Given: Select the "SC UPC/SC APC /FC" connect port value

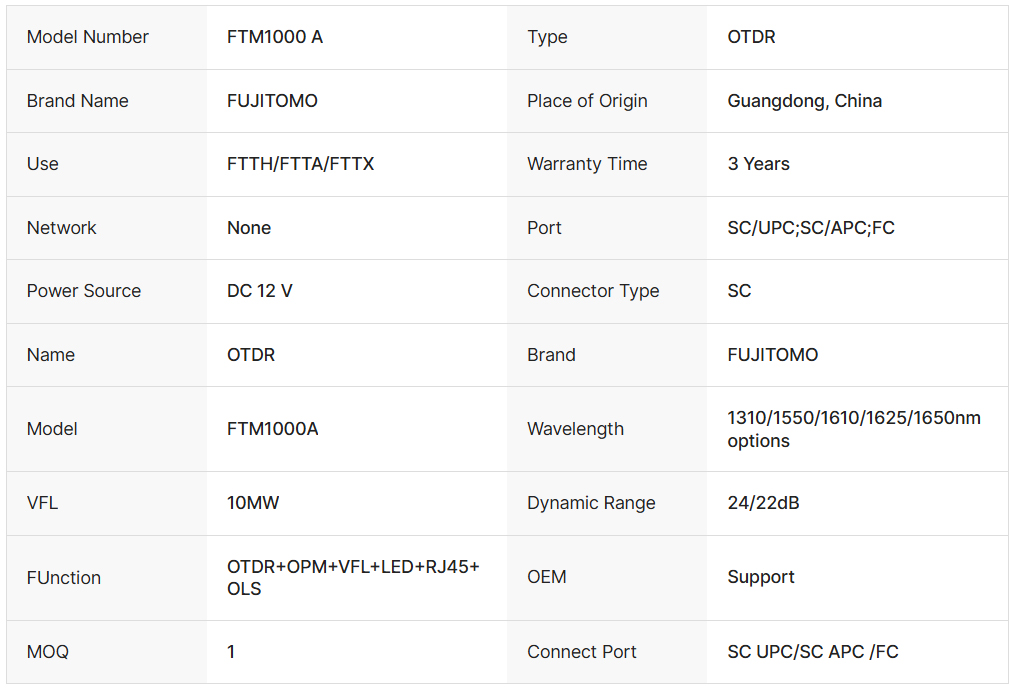Looking at the screenshot, I should click(813, 652).
